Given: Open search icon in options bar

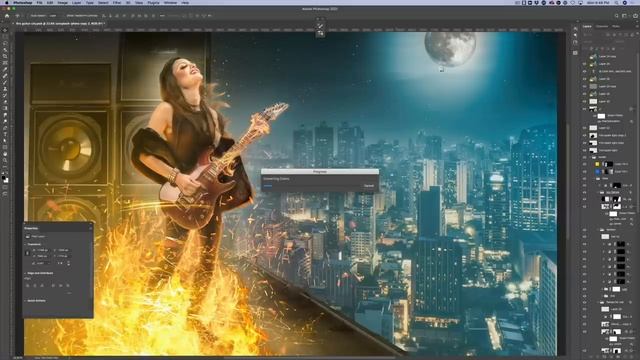Looking at the screenshot, I should [616, 16].
